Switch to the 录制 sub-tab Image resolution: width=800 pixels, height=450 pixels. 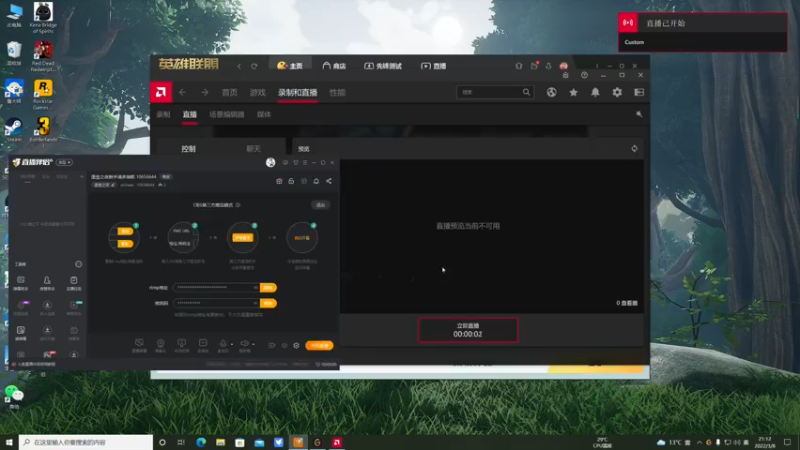pos(163,114)
